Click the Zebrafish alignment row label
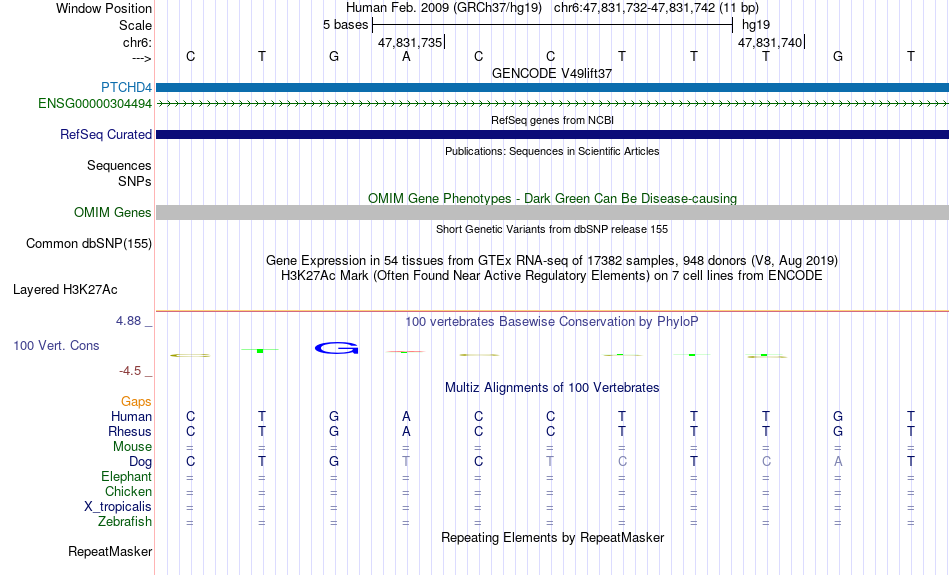 [x=125, y=521]
